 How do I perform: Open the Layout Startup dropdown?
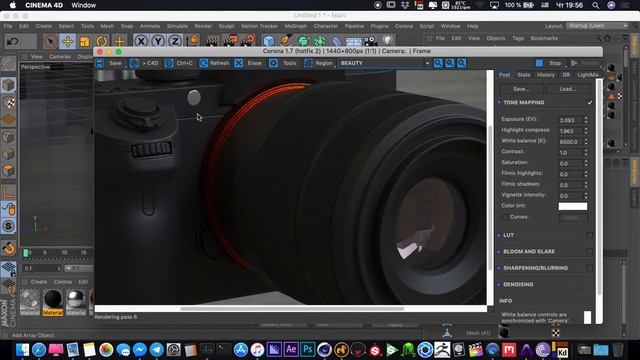point(597,26)
